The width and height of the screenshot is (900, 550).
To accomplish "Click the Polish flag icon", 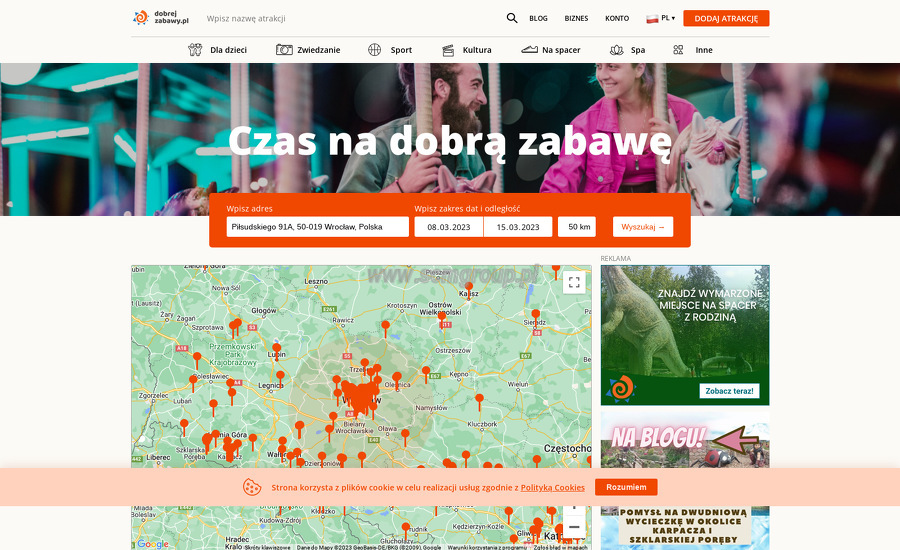I will tap(652, 18).
